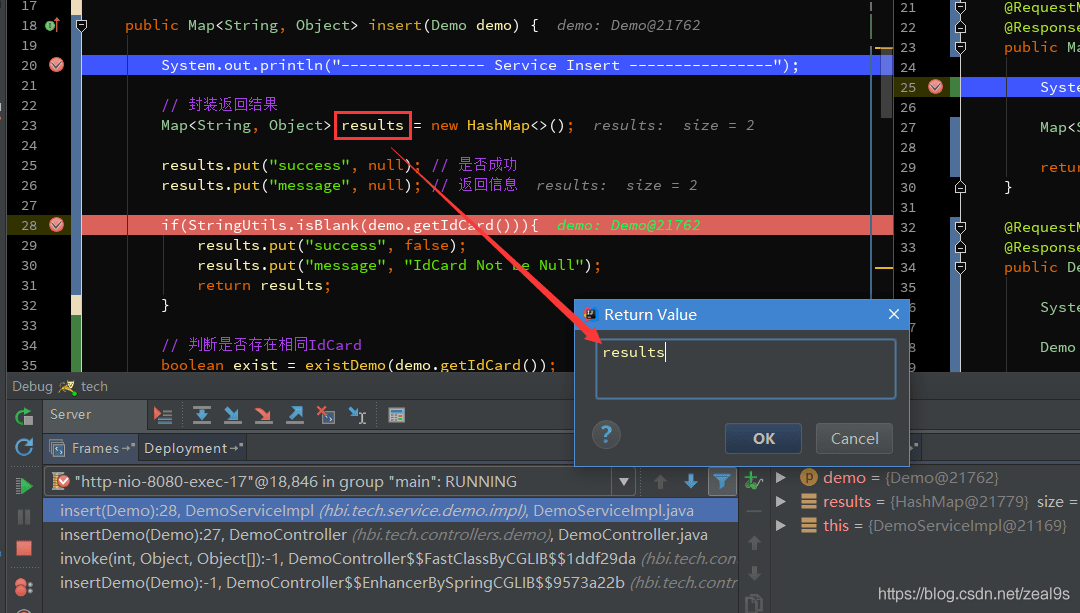Screen dimensions: 1080x613
Task: Click the move watch down arrow
Action: 754,573
